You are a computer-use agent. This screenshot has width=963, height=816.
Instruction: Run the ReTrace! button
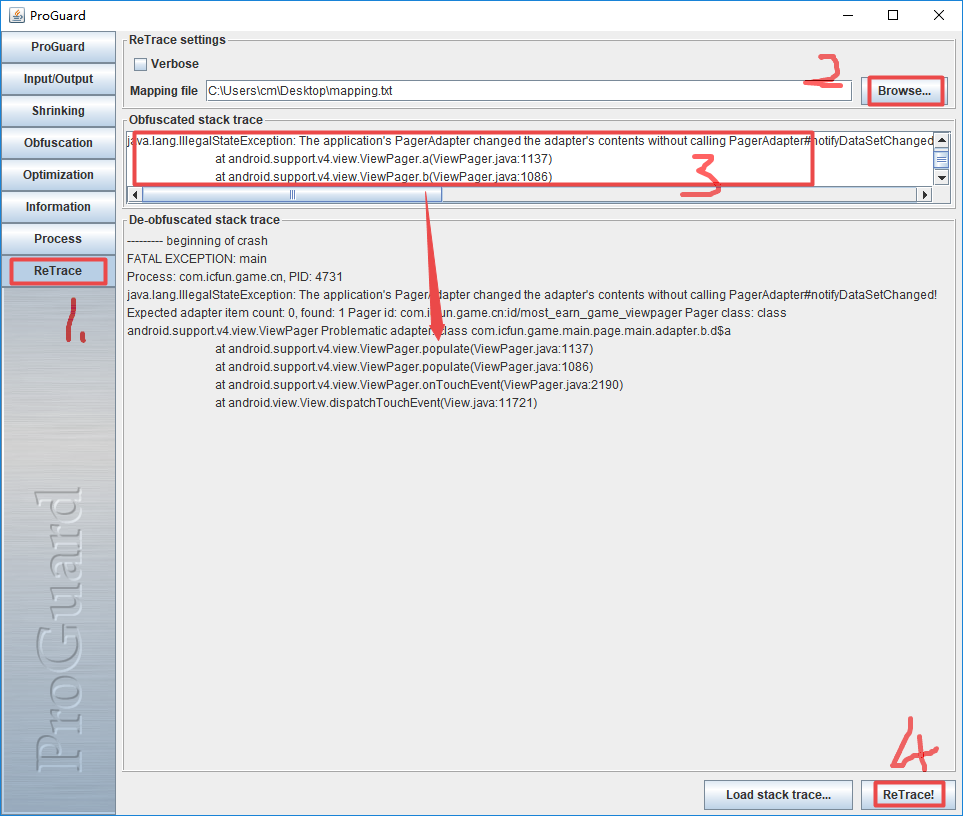click(908, 795)
